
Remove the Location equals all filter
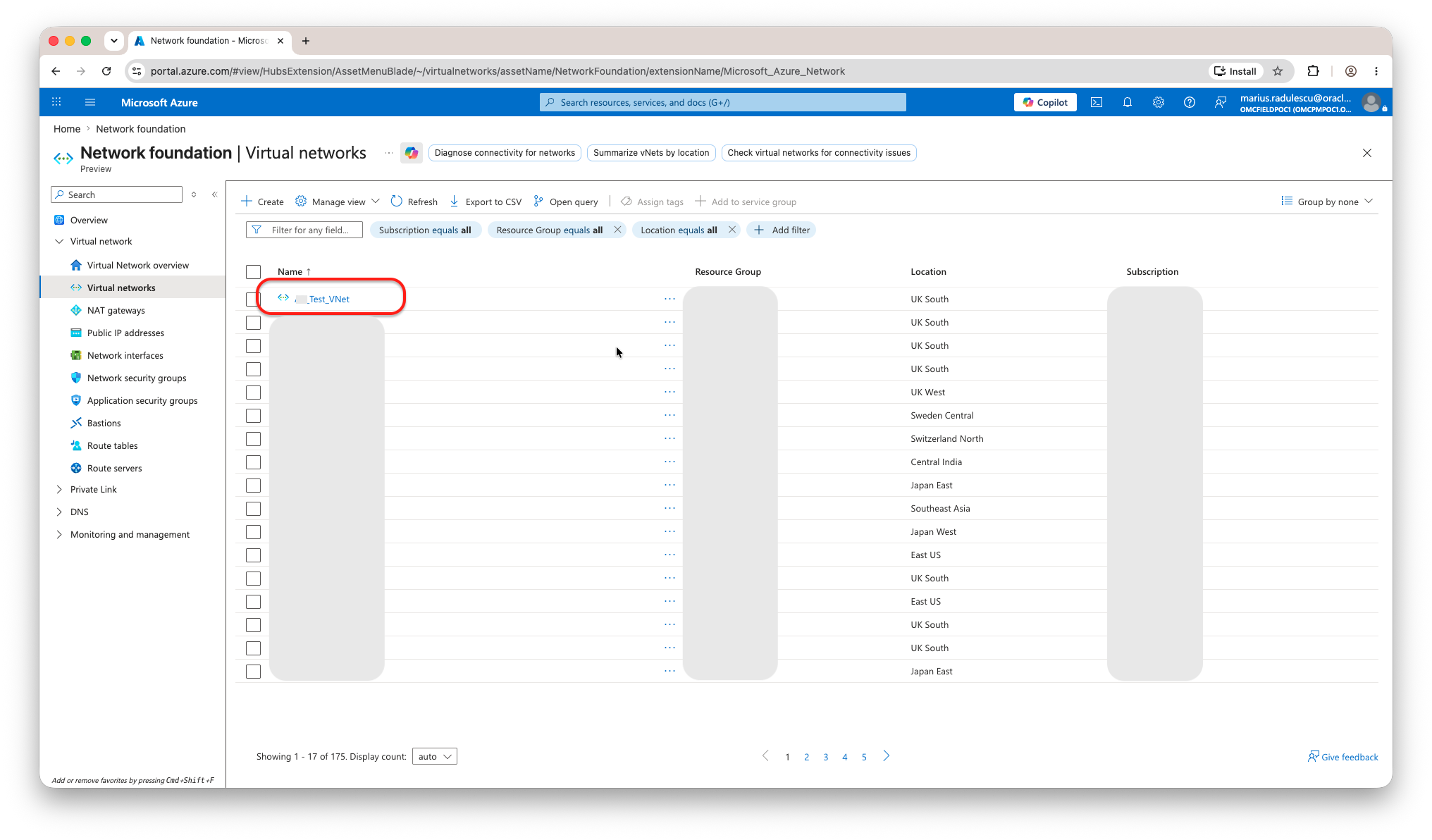[732, 230]
